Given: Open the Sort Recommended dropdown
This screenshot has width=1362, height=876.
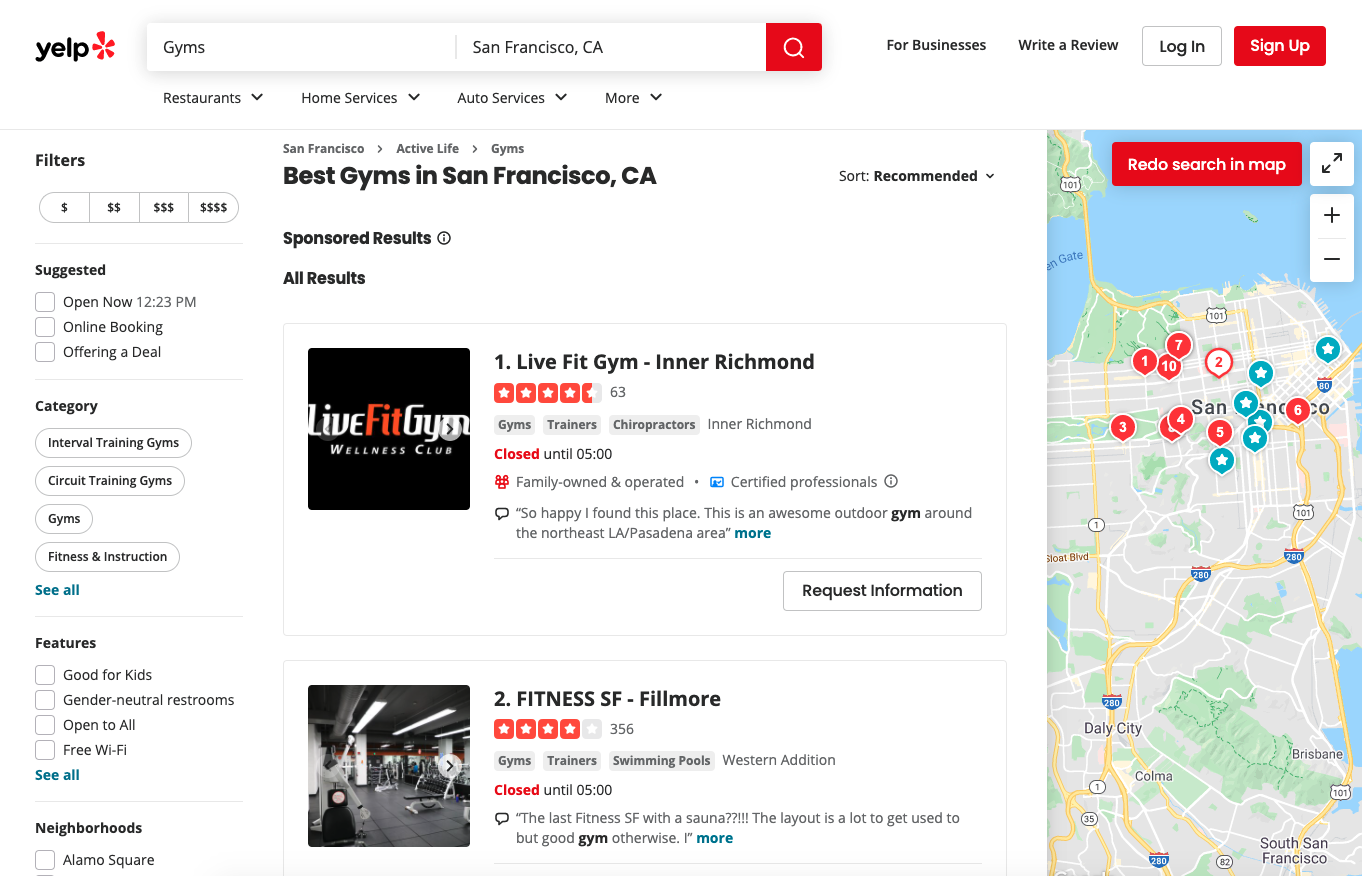Looking at the screenshot, I should coord(927,175).
